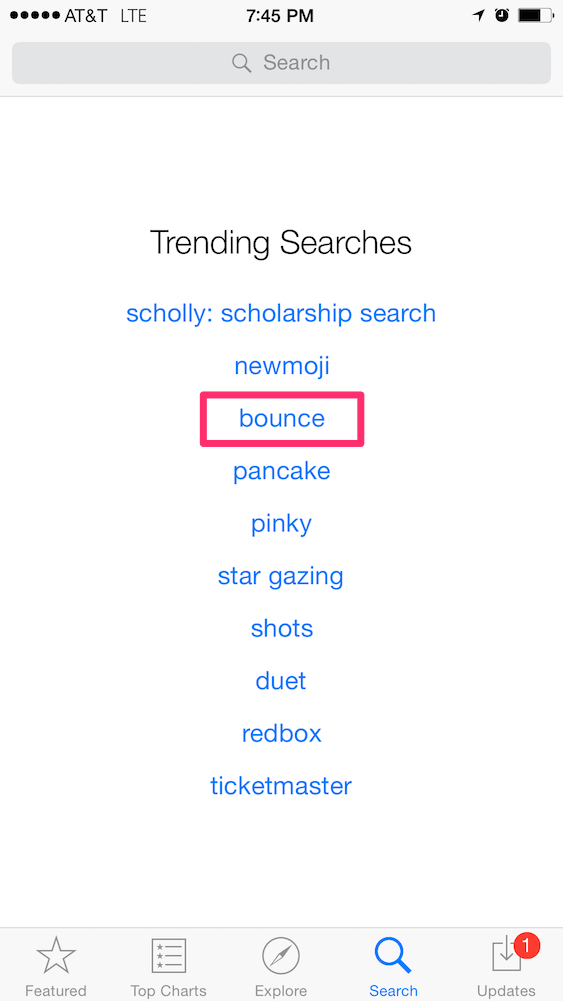This screenshot has width=563, height=1001.
Task: Select the newmoji trending search
Action: tap(282, 366)
